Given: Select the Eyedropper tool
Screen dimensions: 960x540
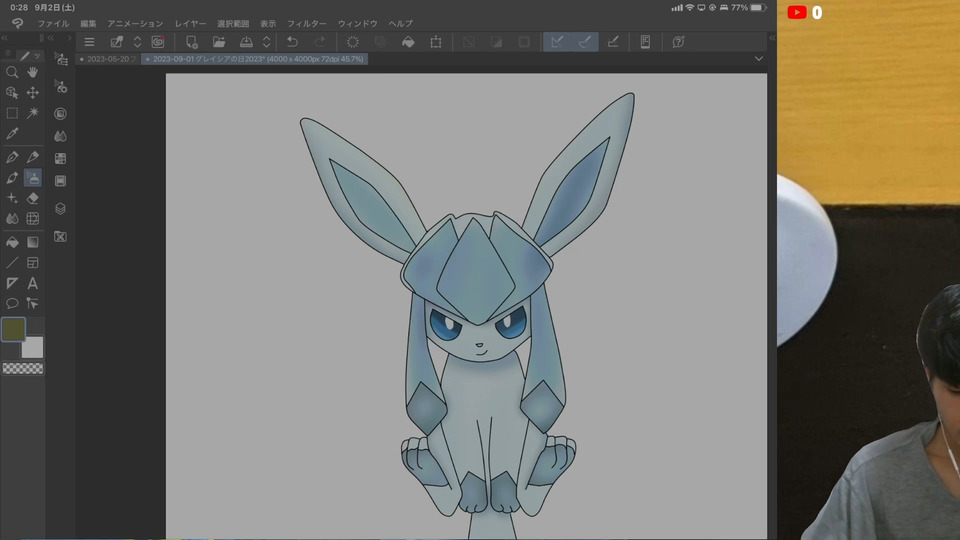Looking at the screenshot, I should point(12,133).
